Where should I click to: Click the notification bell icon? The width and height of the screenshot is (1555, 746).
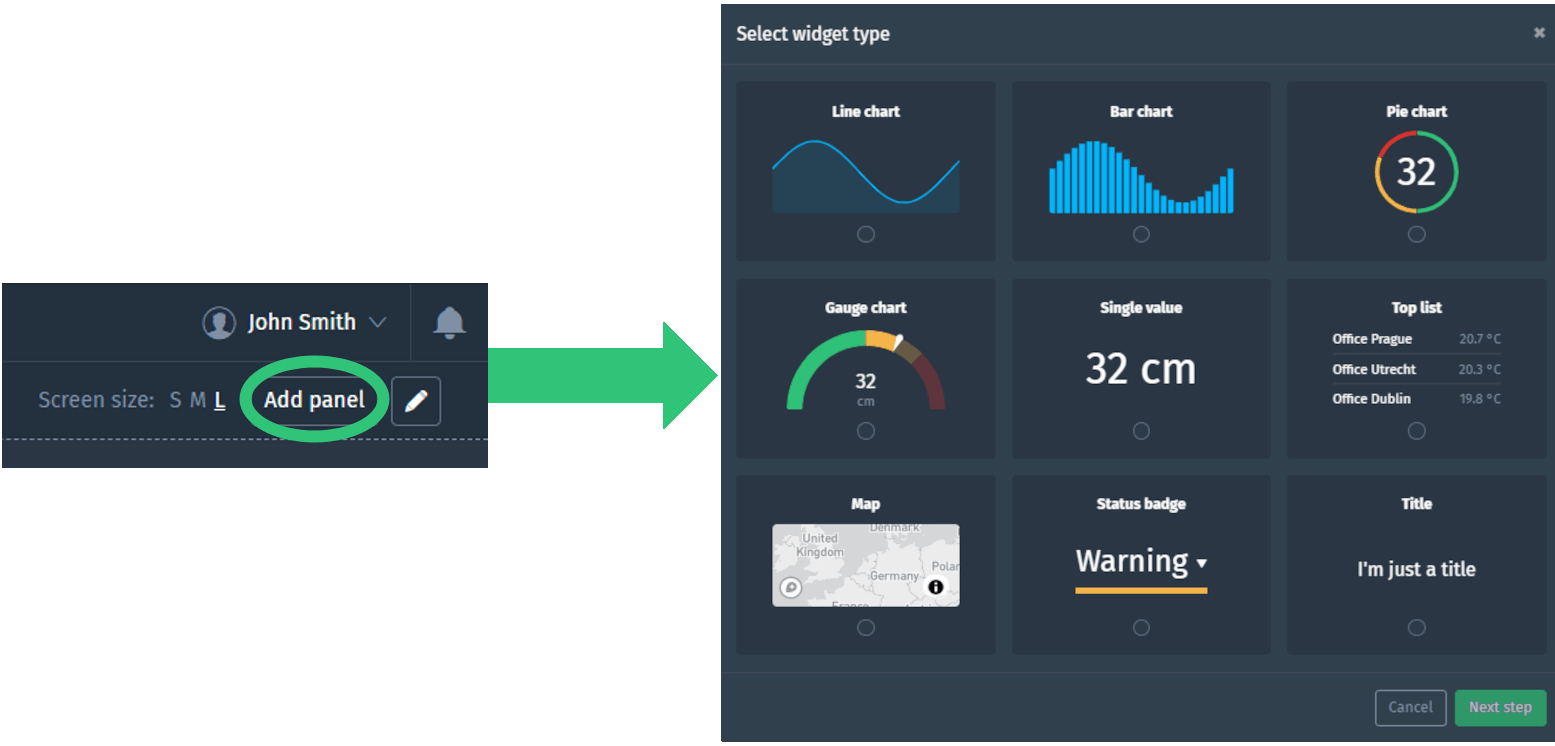tap(449, 322)
